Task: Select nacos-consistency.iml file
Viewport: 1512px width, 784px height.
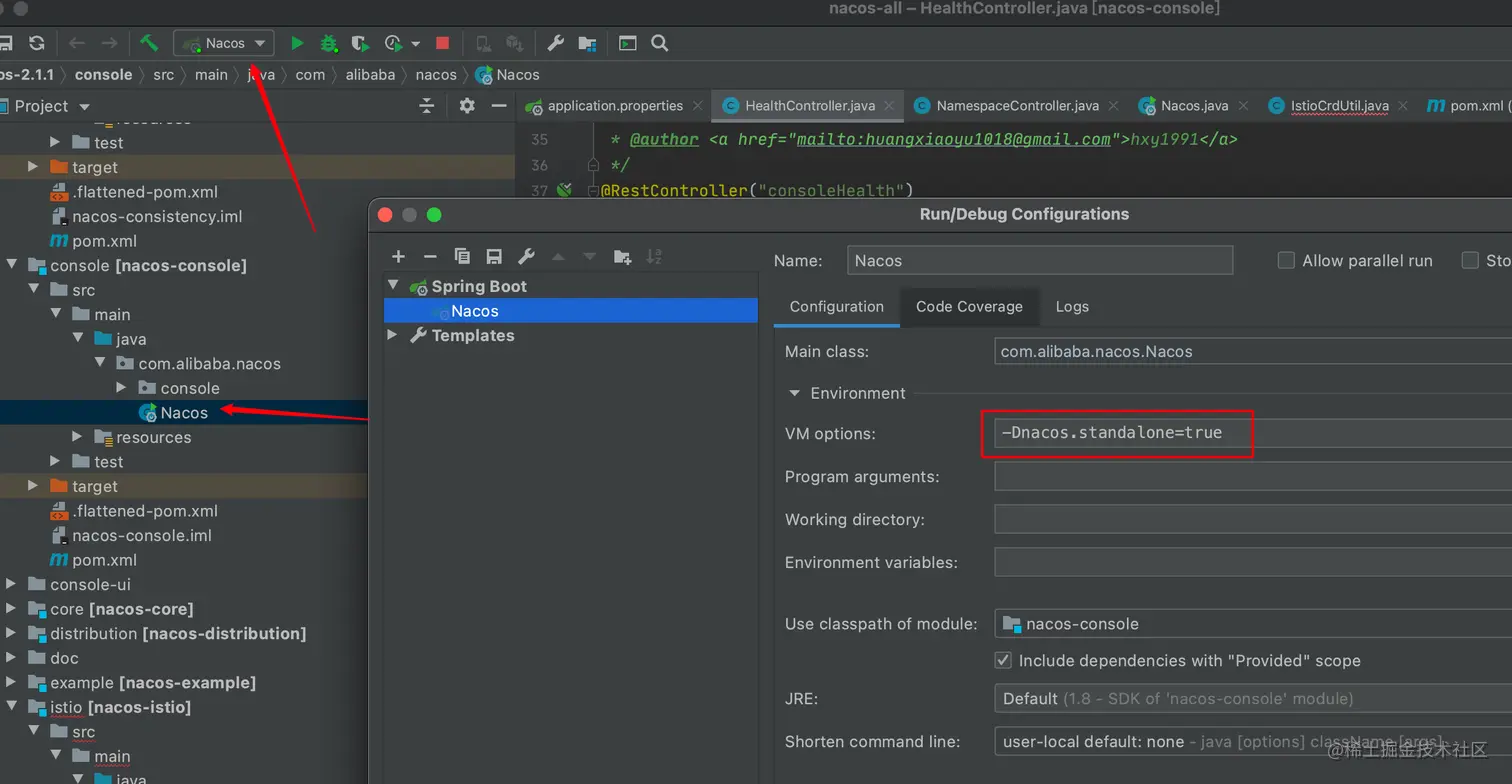Action: pyautogui.click(x=157, y=217)
